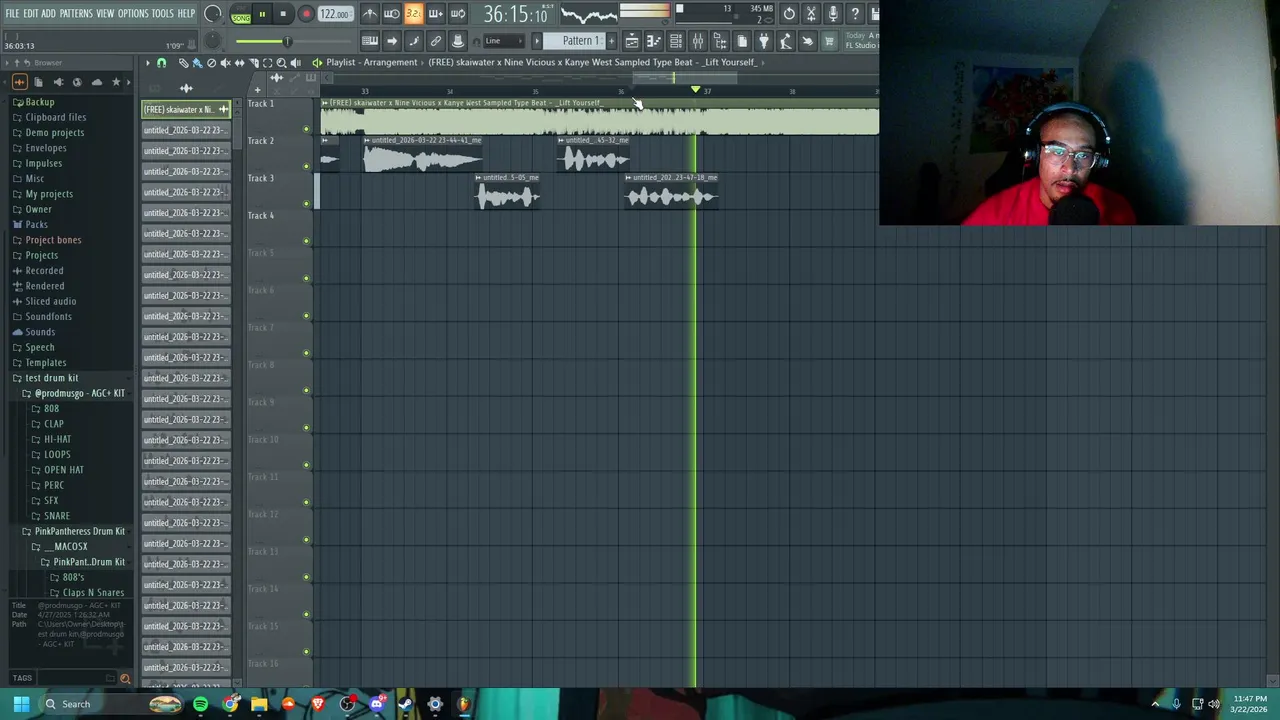The height and width of the screenshot is (720, 1280).
Task: Open Discord from the taskbar
Action: point(376,704)
